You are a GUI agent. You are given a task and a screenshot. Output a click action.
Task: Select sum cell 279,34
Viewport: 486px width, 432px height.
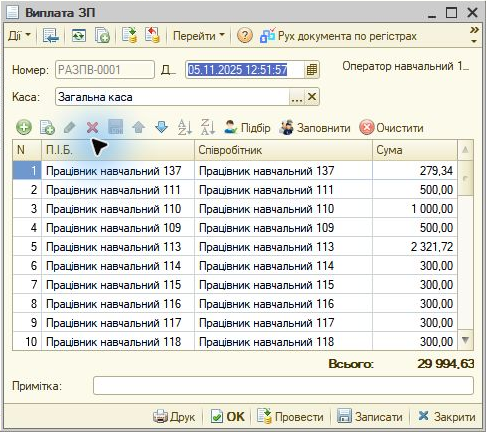point(415,171)
